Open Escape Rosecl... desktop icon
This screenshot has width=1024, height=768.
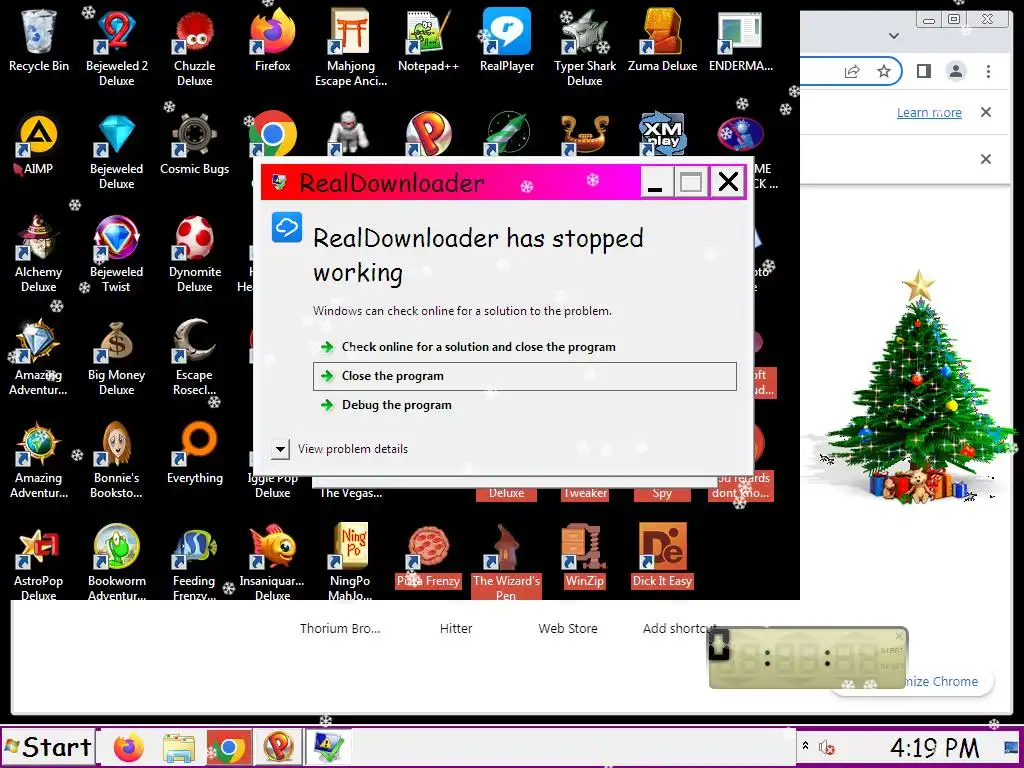pyautogui.click(x=195, y=358)
